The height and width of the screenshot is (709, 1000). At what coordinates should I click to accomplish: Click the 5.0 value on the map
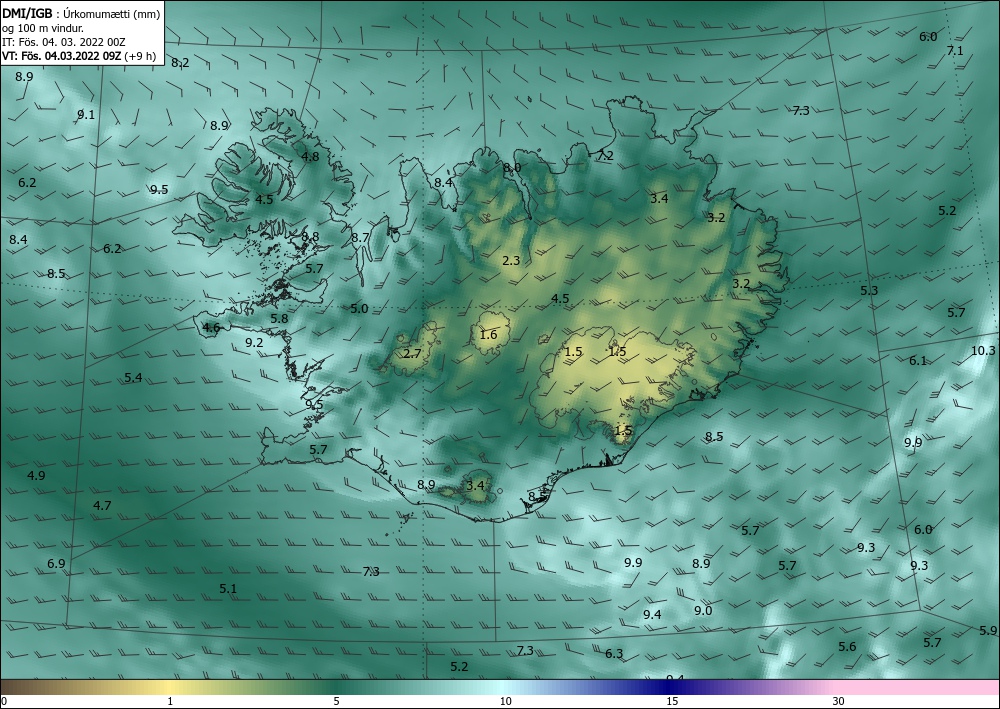pyautogui.click(x=359, y=309)
